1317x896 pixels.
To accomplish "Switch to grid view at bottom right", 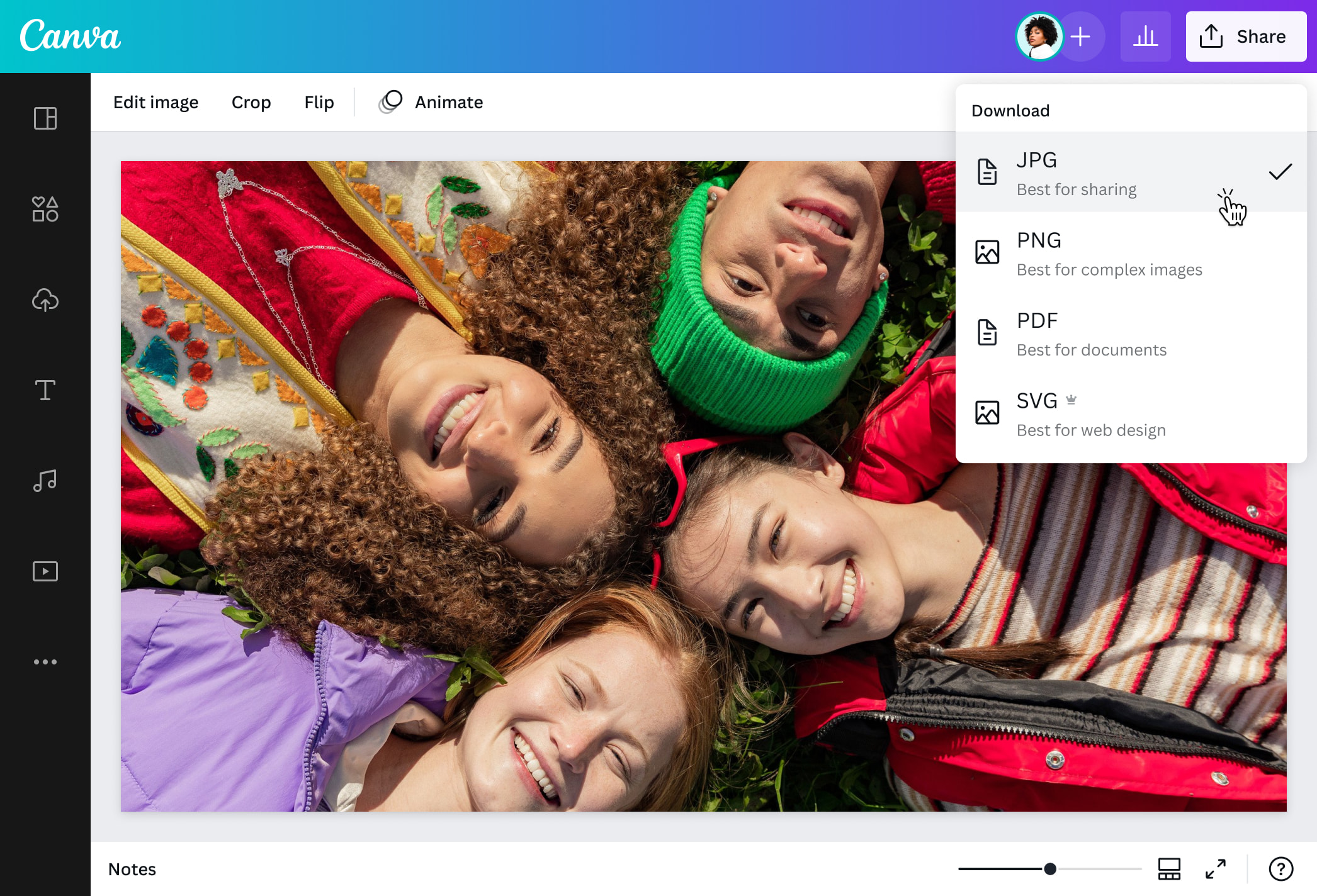I will [x=1169, y=869].
